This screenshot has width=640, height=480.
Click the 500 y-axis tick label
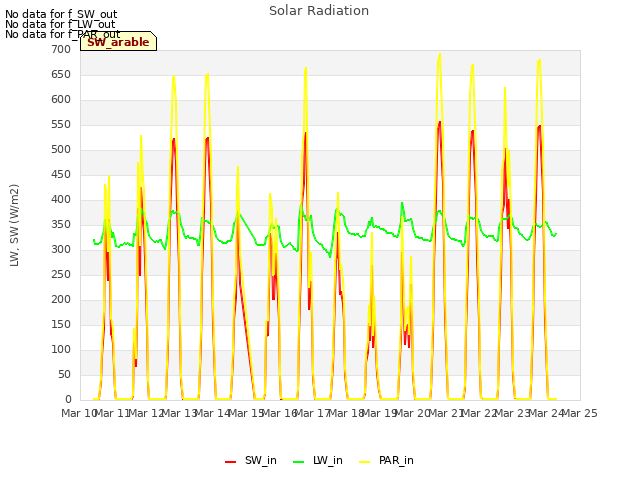61,149
